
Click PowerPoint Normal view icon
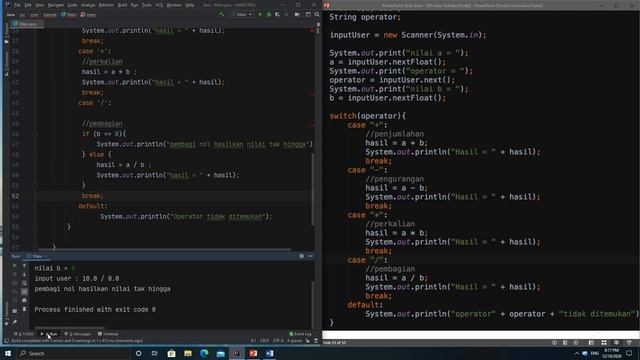coord(591,342)
